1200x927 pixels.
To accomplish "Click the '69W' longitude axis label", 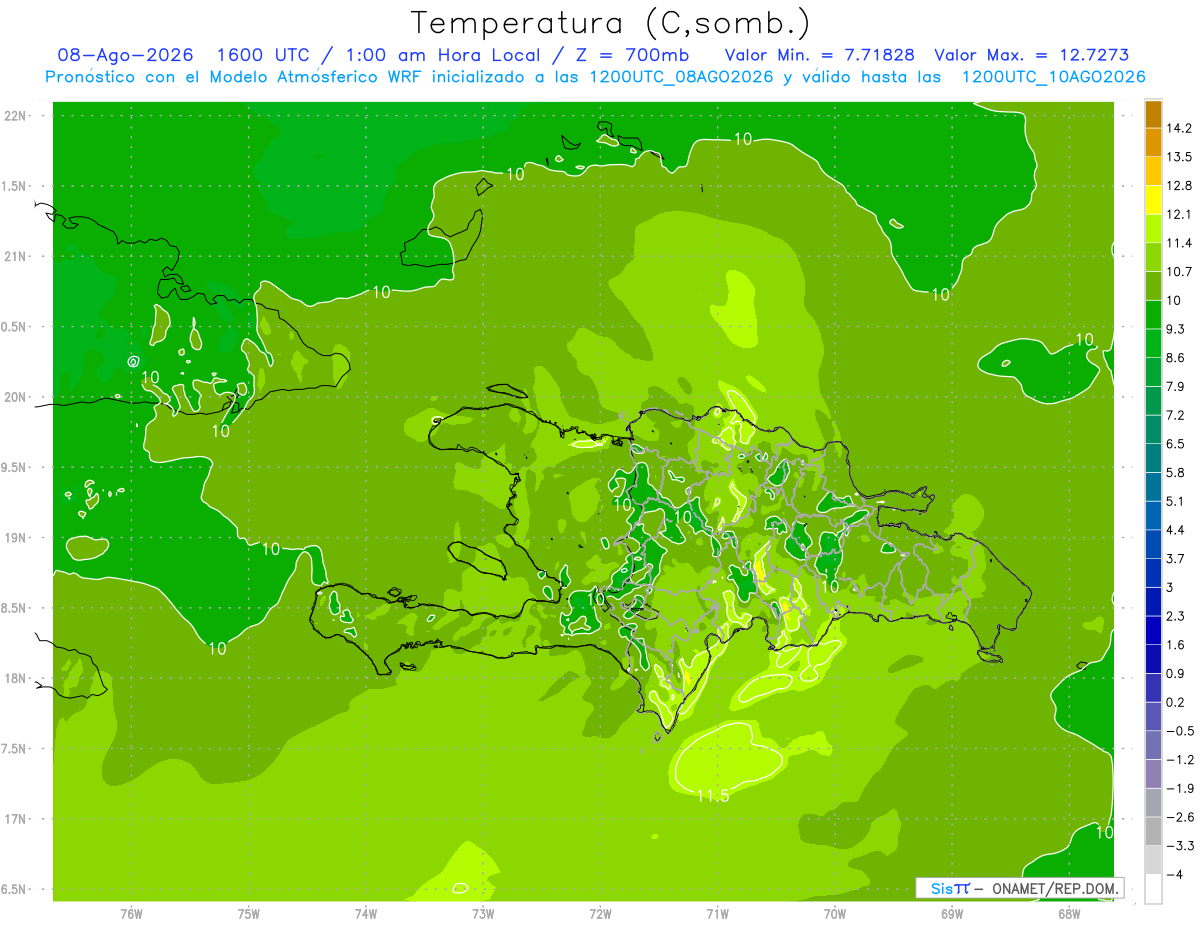I will click(951, 913).
